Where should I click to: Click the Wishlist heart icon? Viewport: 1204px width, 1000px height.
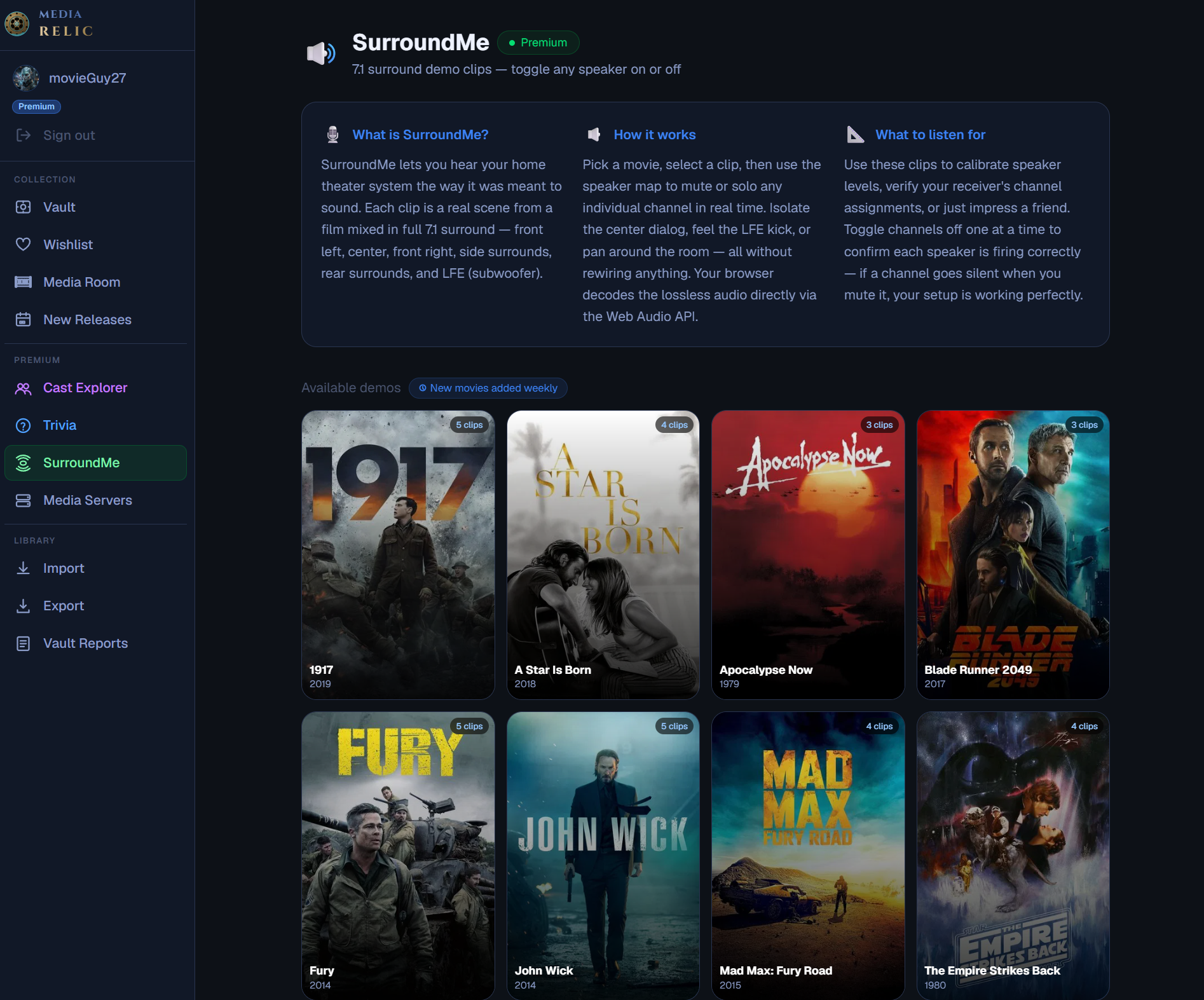24,245
